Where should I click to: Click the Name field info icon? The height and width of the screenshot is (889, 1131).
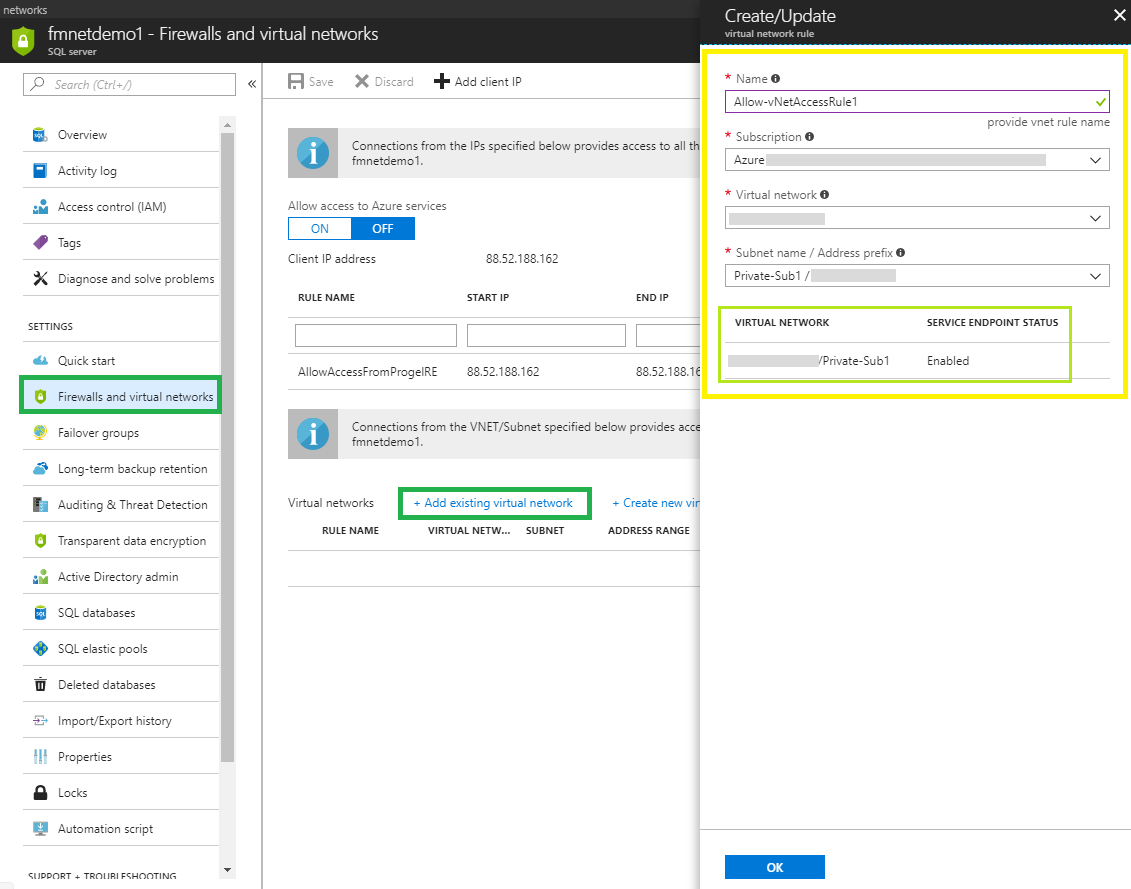pos(775,79)
